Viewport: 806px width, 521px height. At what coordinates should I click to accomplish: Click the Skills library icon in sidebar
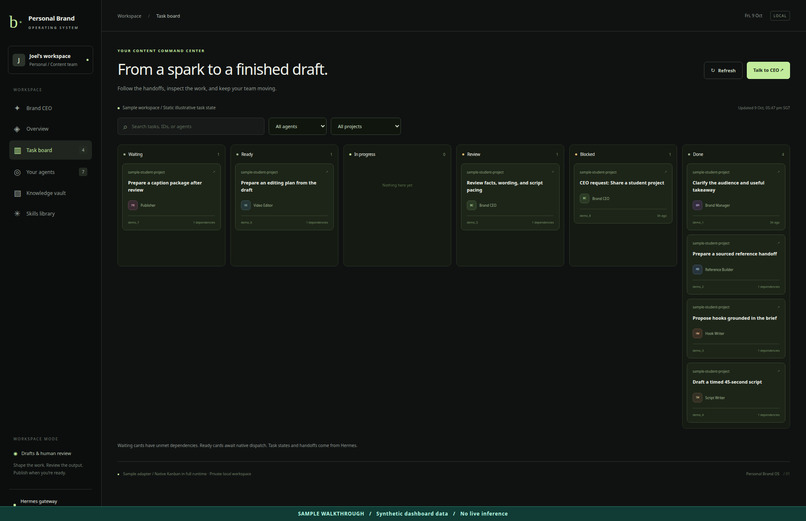(17, 214)
